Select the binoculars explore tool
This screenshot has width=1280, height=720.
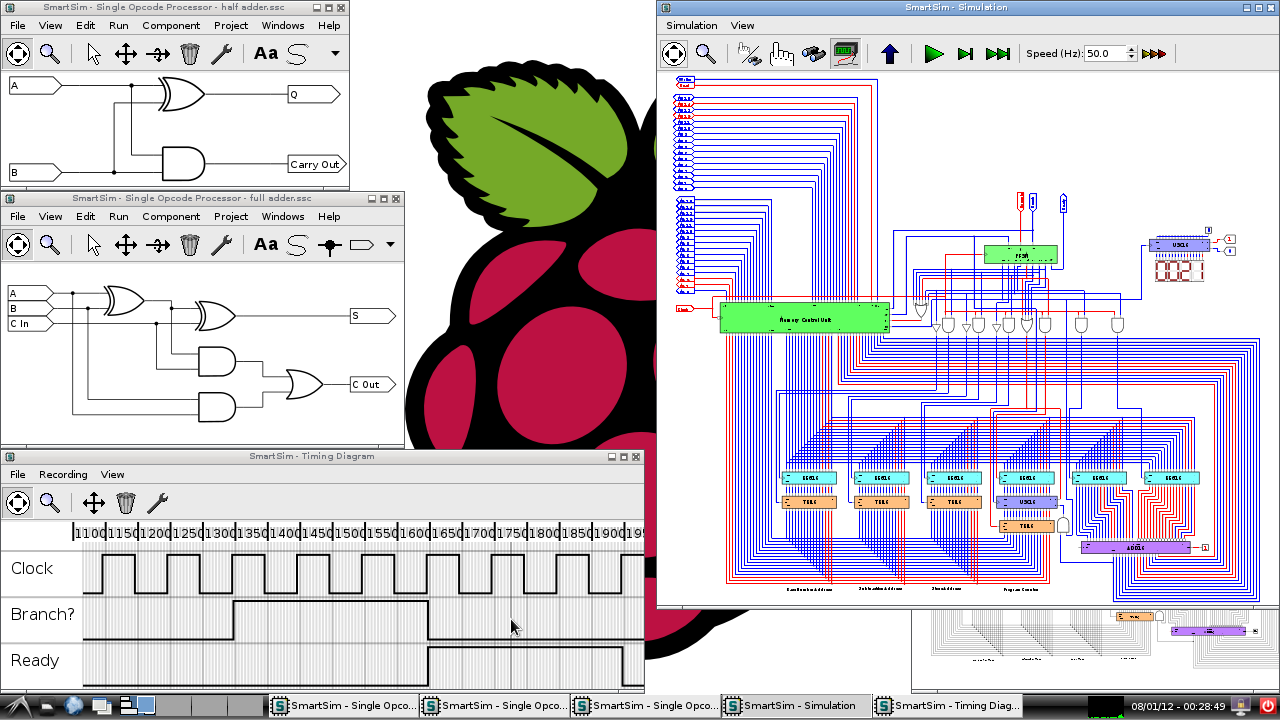814,53
